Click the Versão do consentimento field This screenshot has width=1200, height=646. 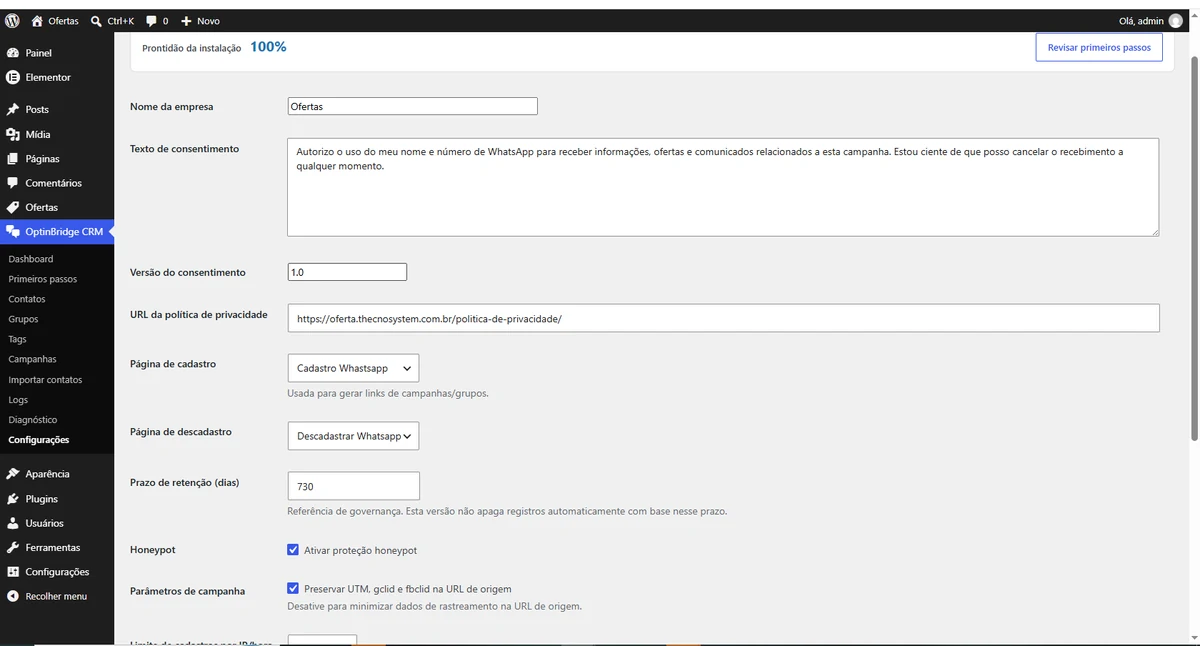coord(347,272)
